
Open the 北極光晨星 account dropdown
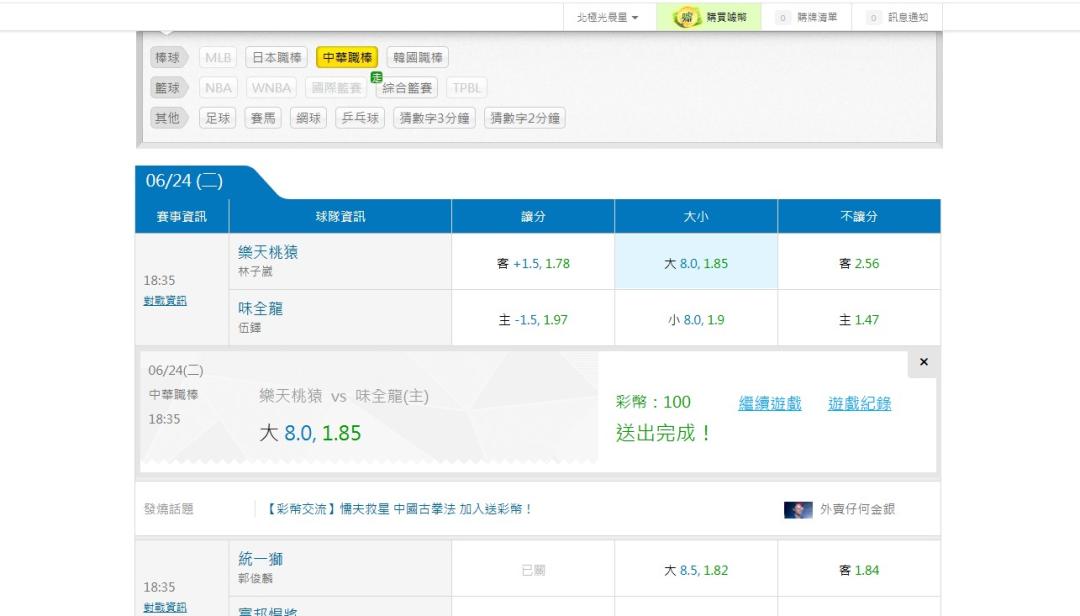point(607,17)
